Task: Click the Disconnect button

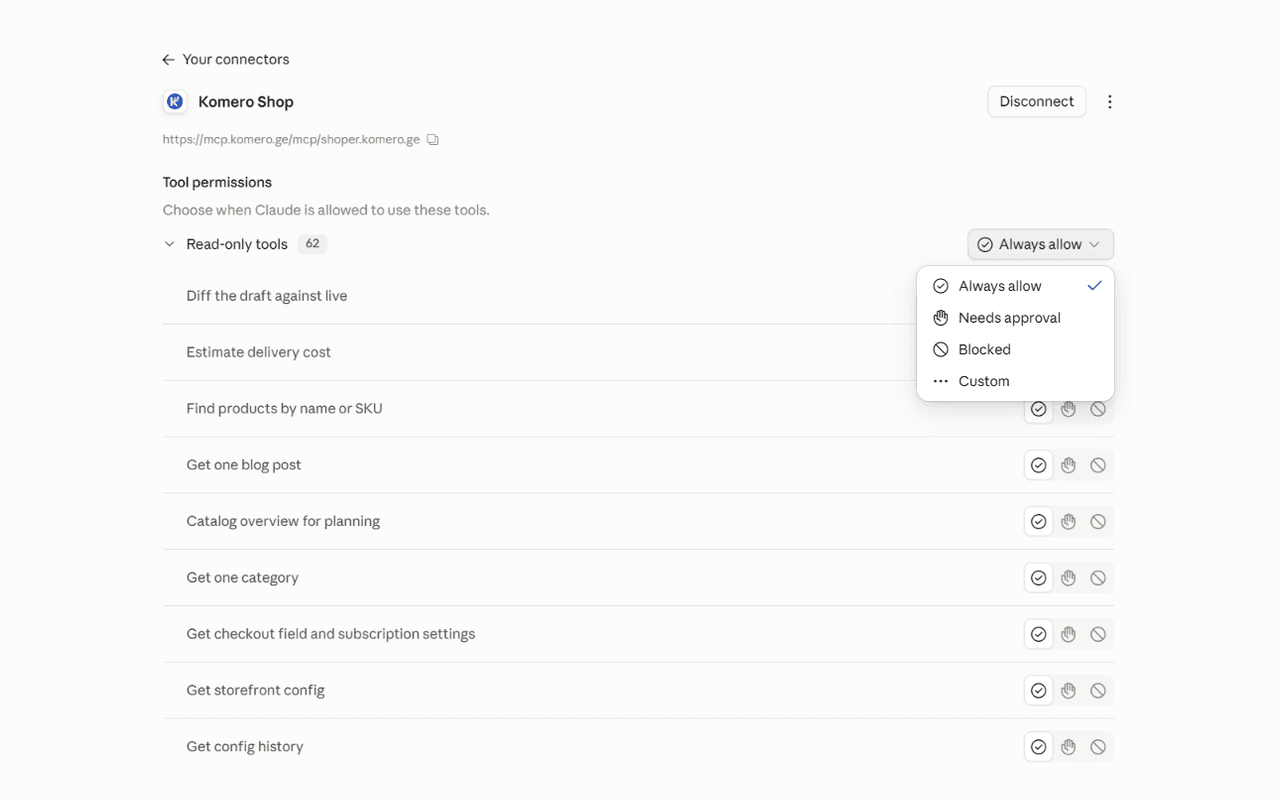Action: 1036,101
